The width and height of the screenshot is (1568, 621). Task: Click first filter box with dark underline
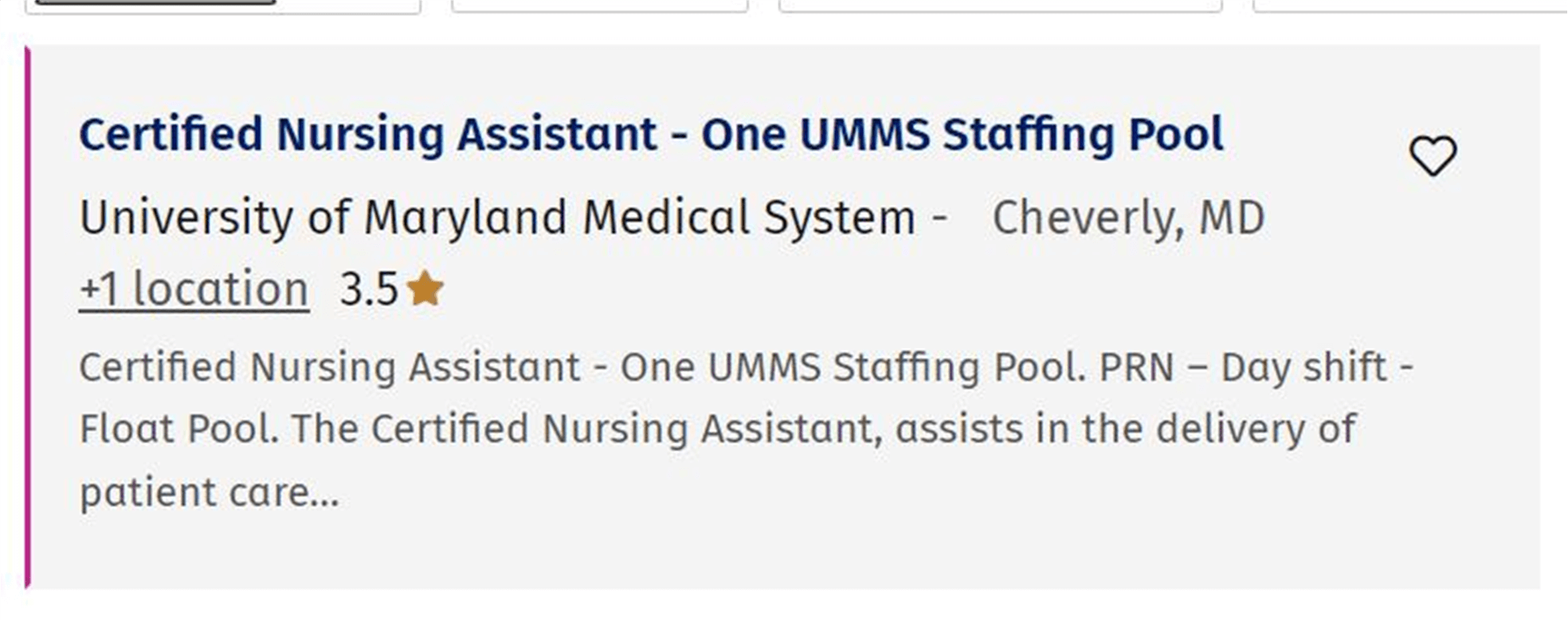[223, 5]
